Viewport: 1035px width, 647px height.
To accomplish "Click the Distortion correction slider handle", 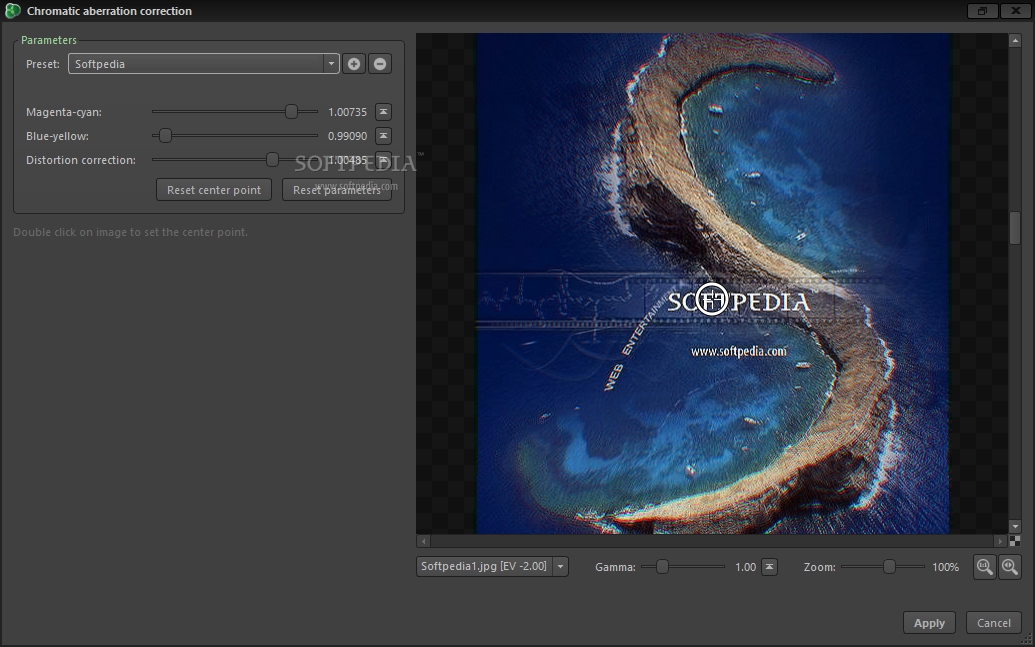I will pyautogui.click(x=272, y=159).
